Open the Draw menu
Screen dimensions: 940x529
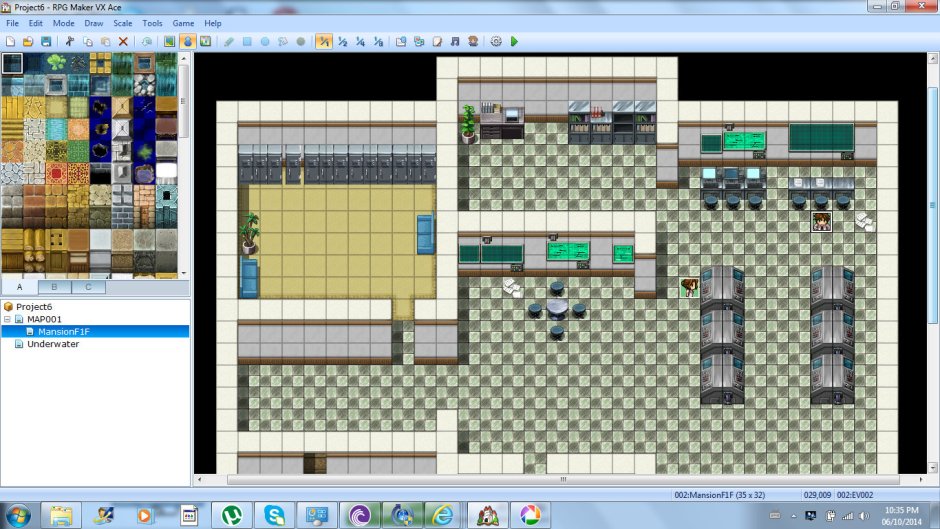click(x=94, y=23)
